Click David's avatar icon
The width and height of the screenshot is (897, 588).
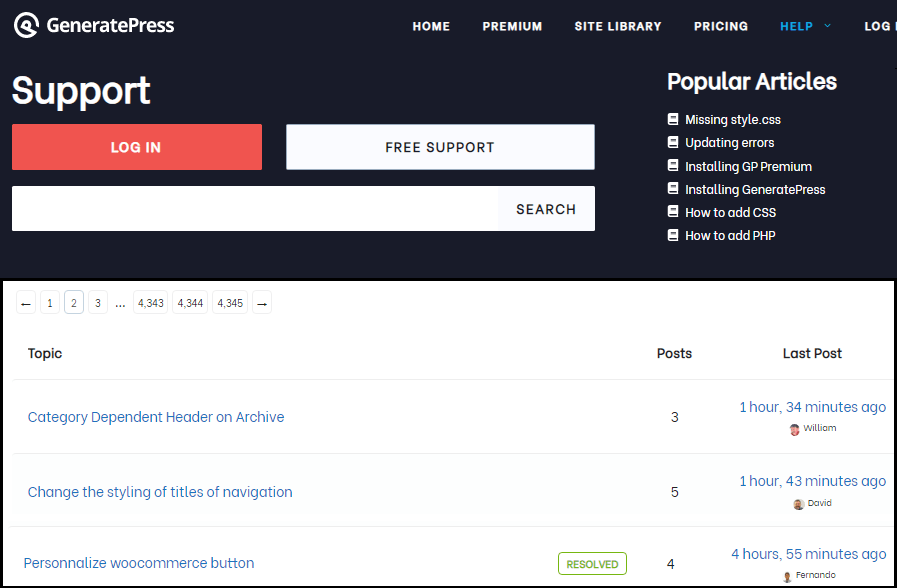(x=799, y=504)
